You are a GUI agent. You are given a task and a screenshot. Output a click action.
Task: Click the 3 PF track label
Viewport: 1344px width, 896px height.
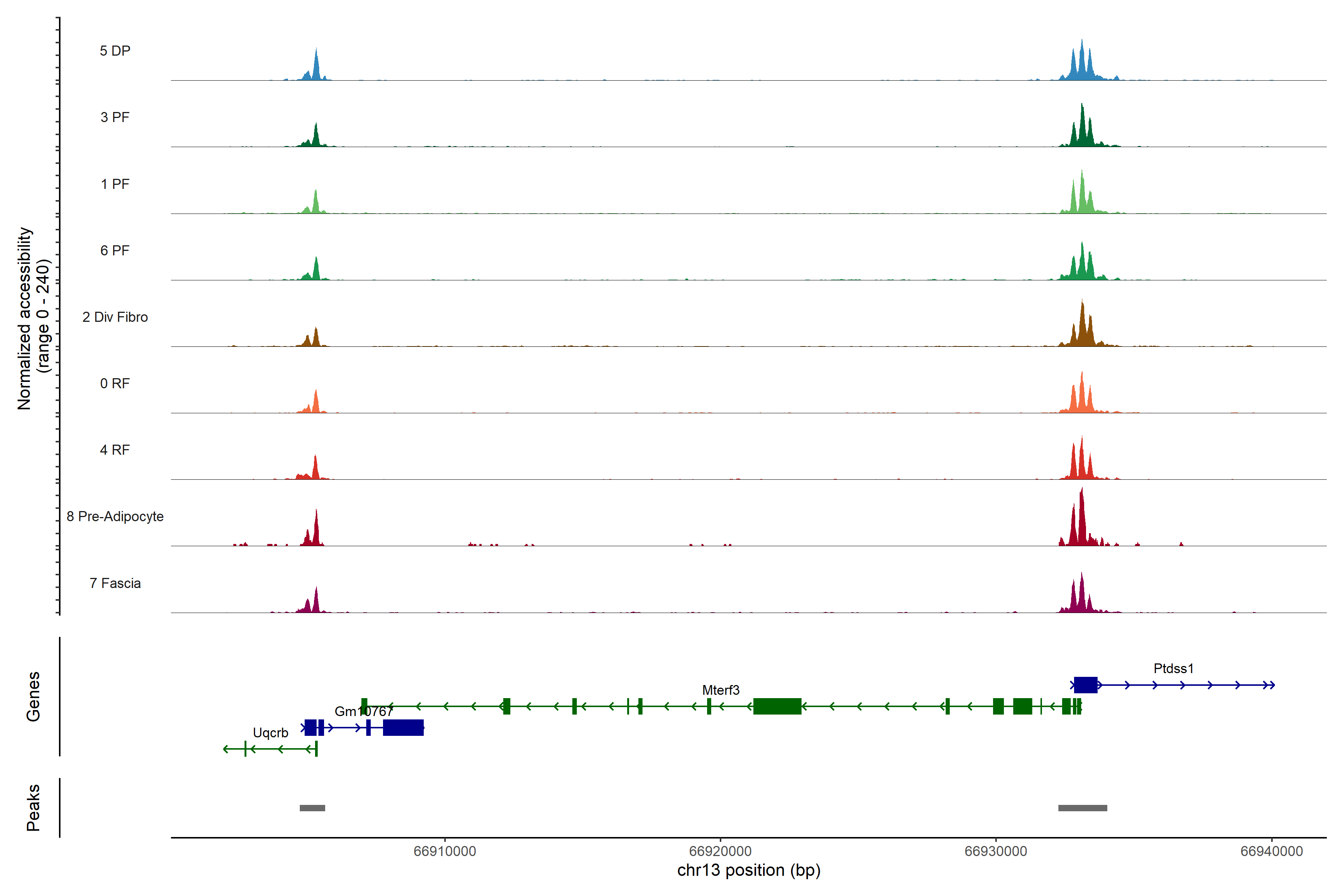[x=115, y=117]
